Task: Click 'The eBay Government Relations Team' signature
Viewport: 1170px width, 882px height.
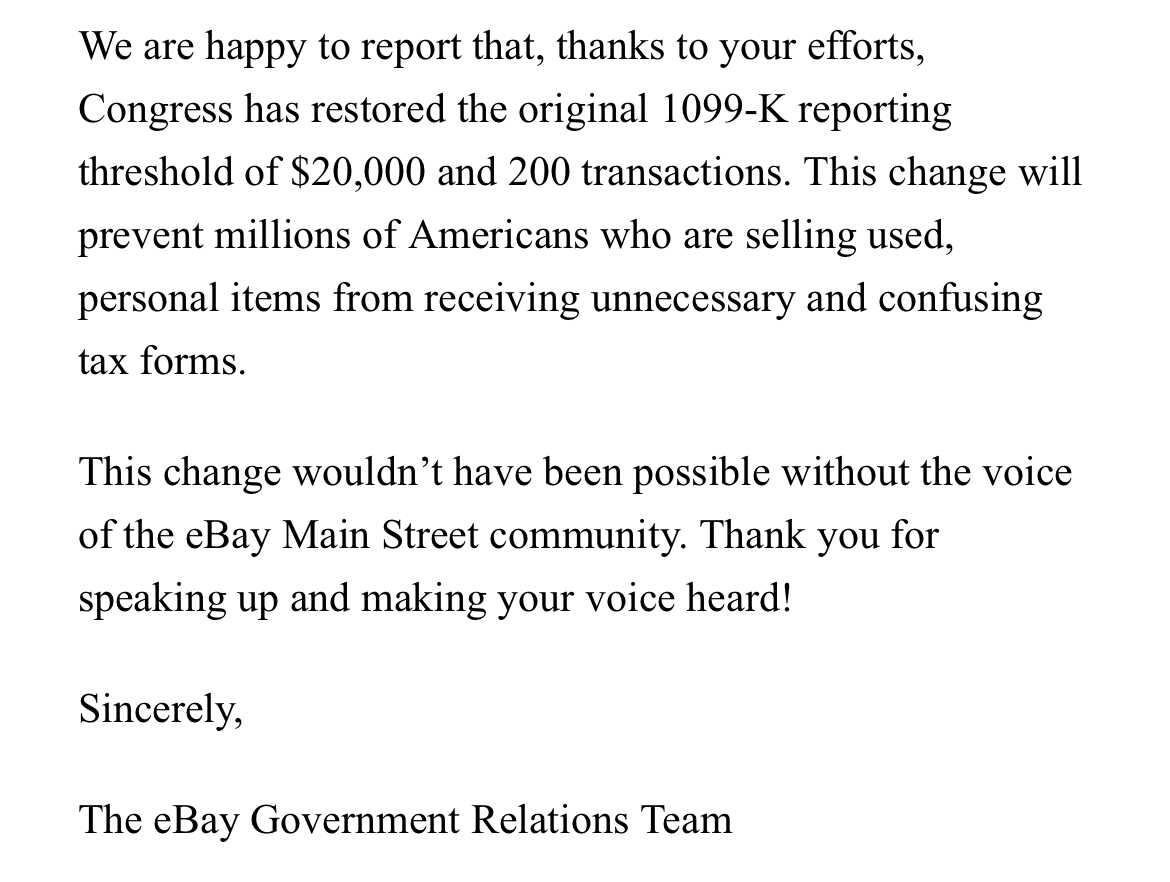Action: 405,819
